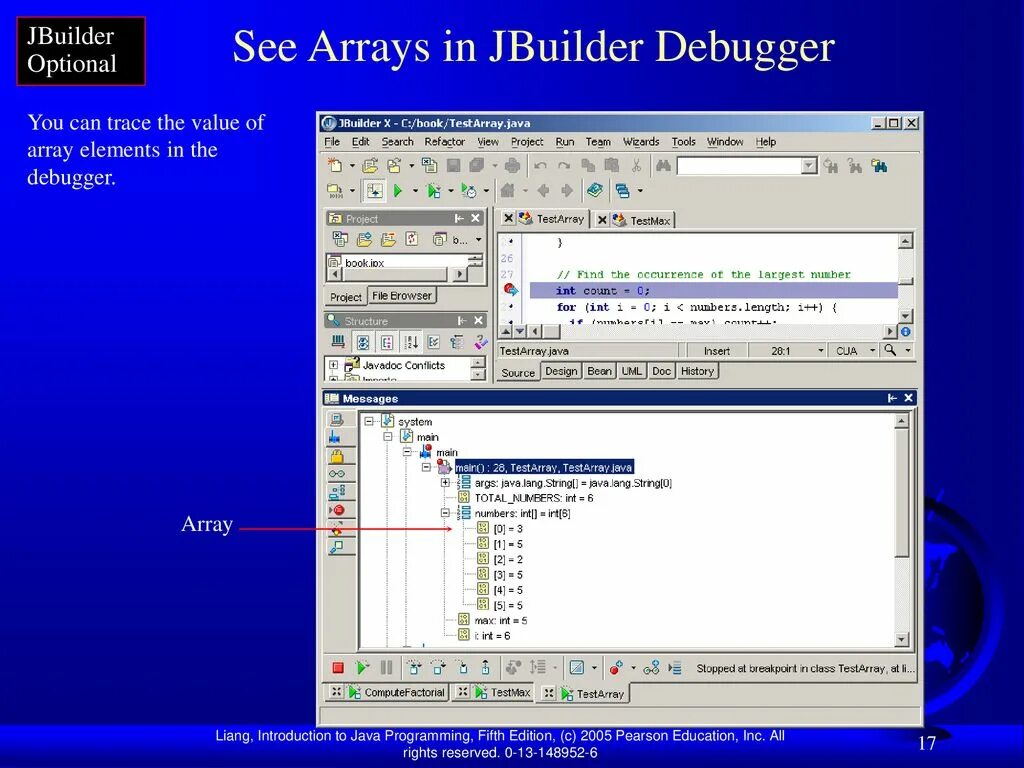Viewport: 1024px width, 768px height.
Task: Close the TestArray editor tab
Action: pyautogui.click(x=508, y=218)
